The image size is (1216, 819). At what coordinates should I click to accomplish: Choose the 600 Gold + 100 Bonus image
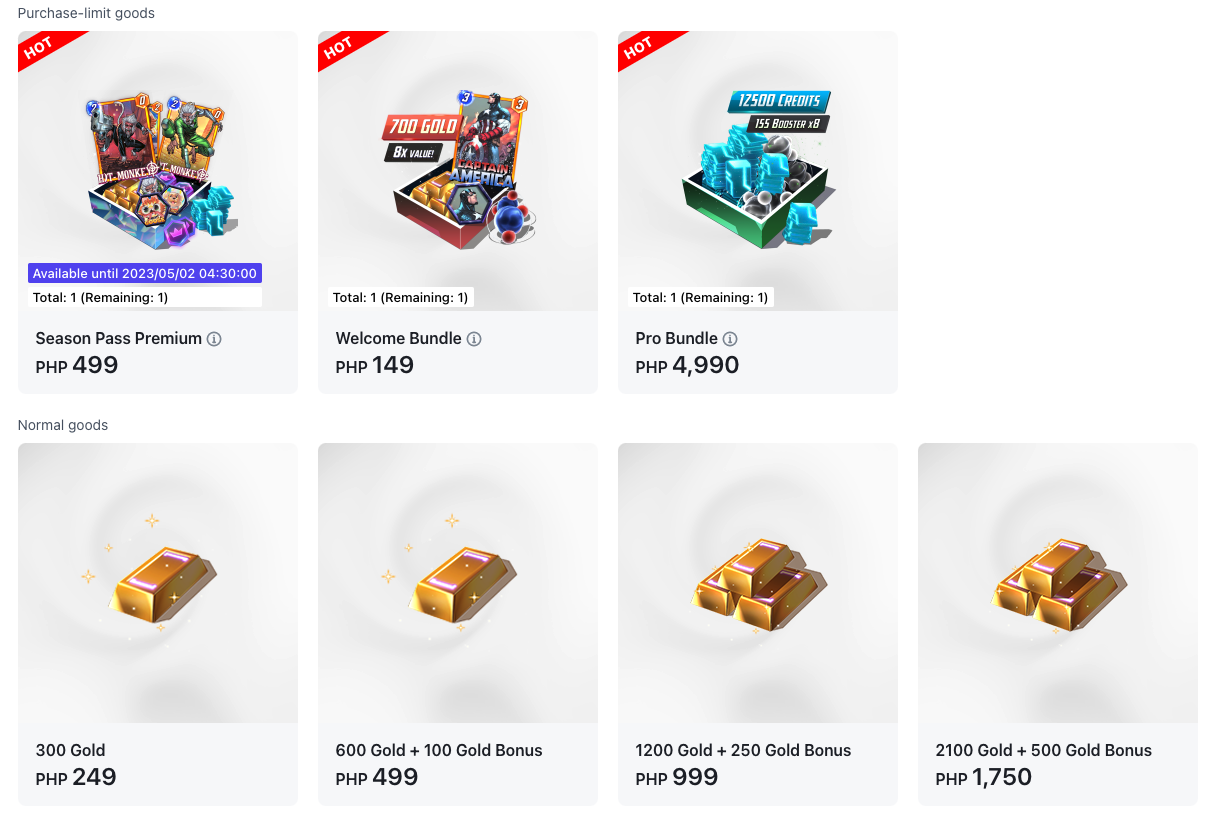point(458,583)
